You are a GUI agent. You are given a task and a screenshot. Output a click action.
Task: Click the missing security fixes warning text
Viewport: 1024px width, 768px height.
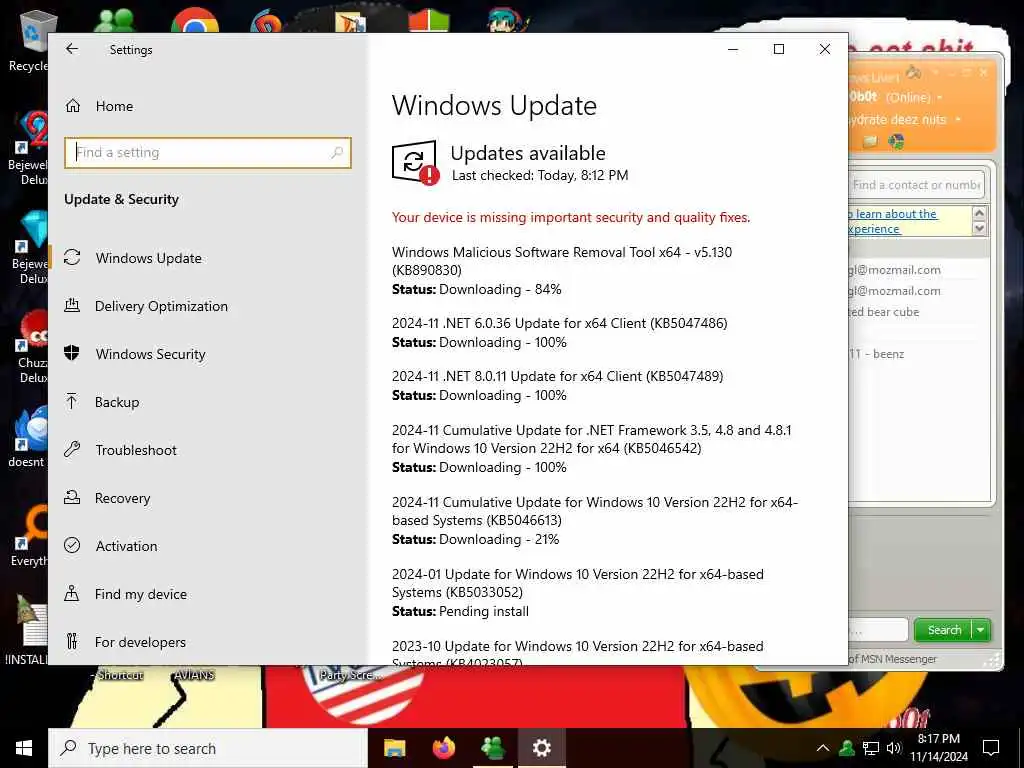click(571, 217)
